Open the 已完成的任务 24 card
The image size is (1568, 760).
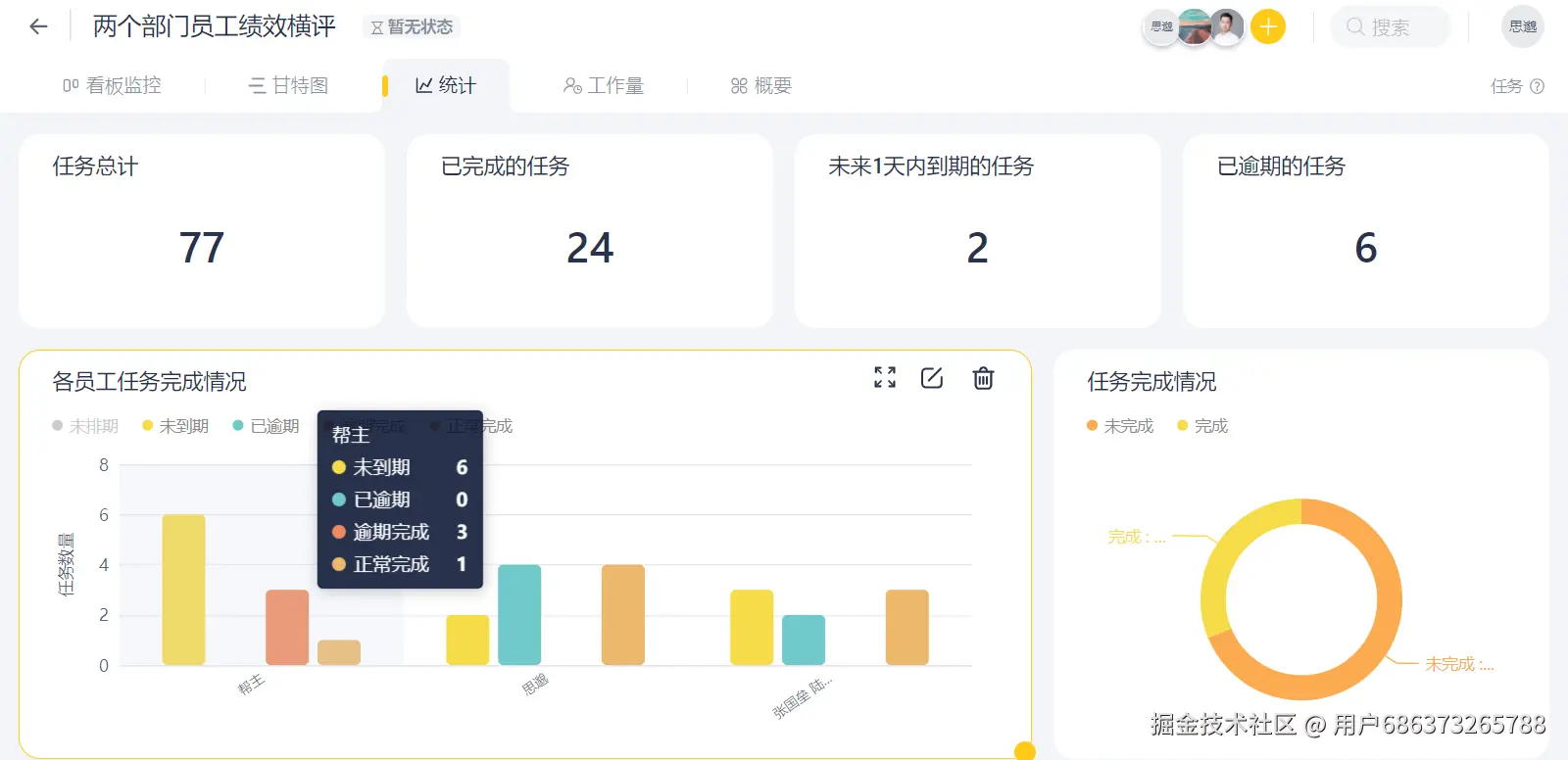point(590,231)
